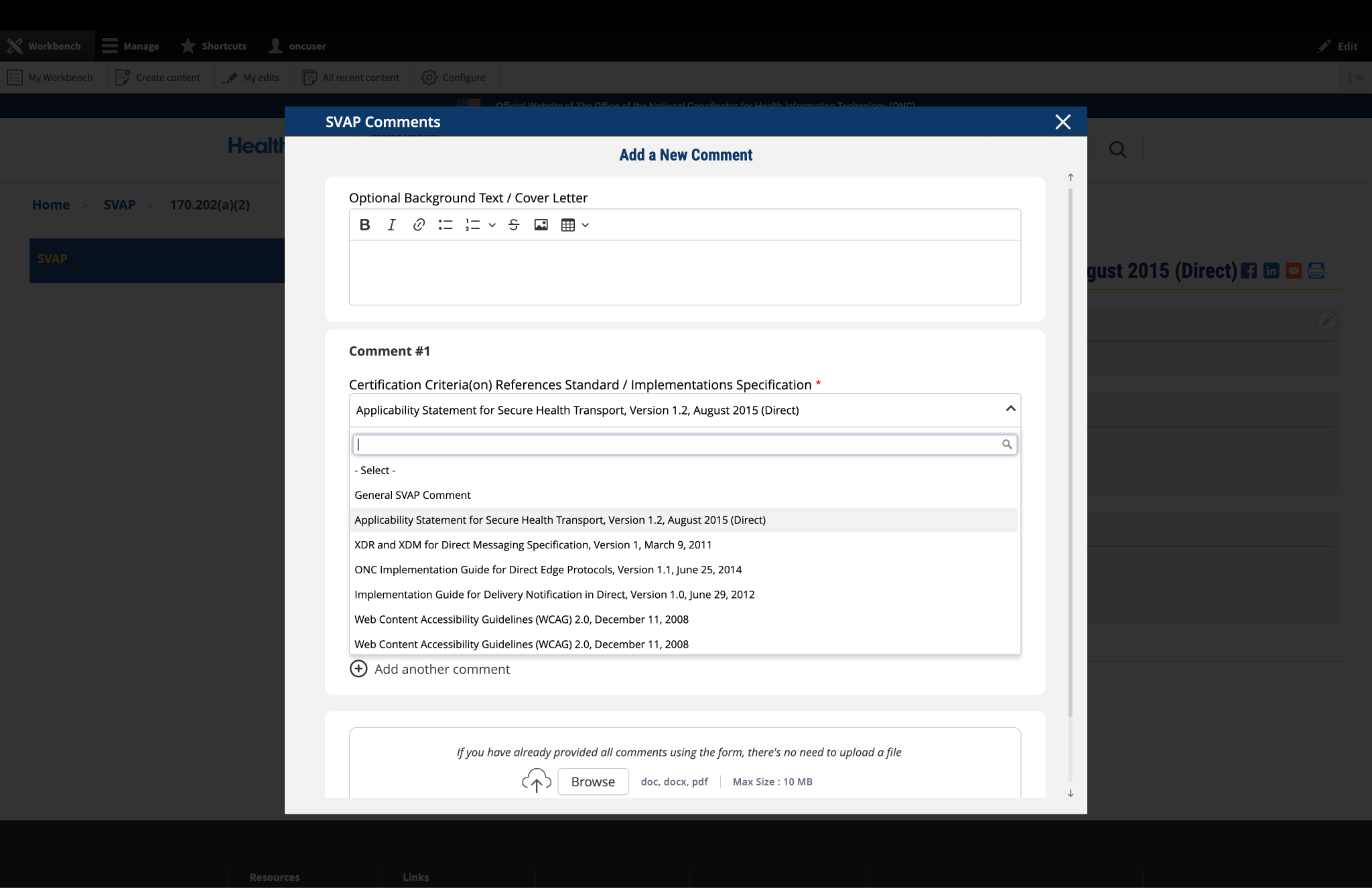Screen dimensions: 1372x888
Task: Click in the Background Text editor area
Action: 684,272
